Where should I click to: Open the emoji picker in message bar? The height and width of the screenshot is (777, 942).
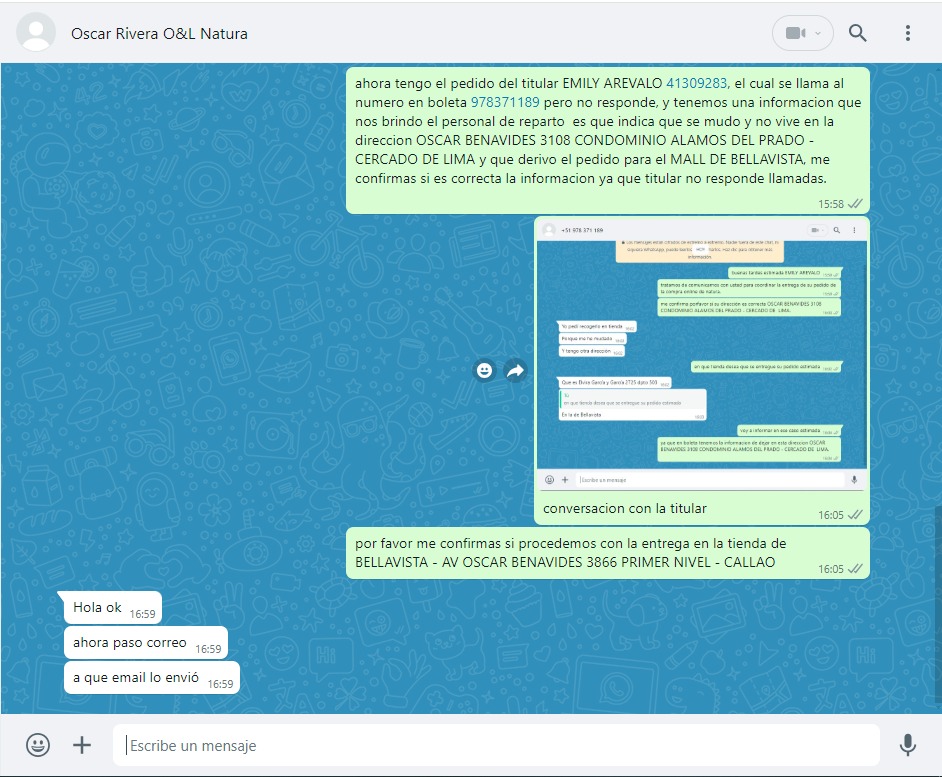pyautogui.click(x=38, y=745)
